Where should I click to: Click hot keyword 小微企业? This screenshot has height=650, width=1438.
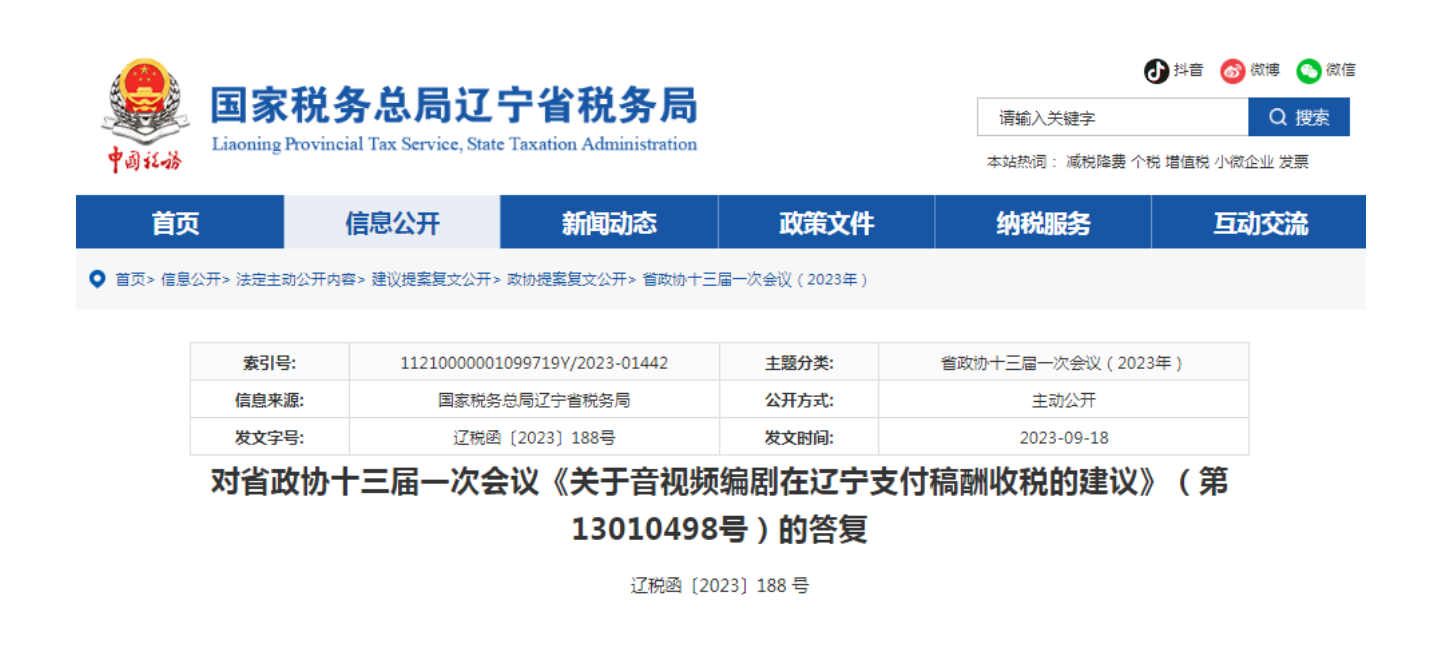(1244, 162)
